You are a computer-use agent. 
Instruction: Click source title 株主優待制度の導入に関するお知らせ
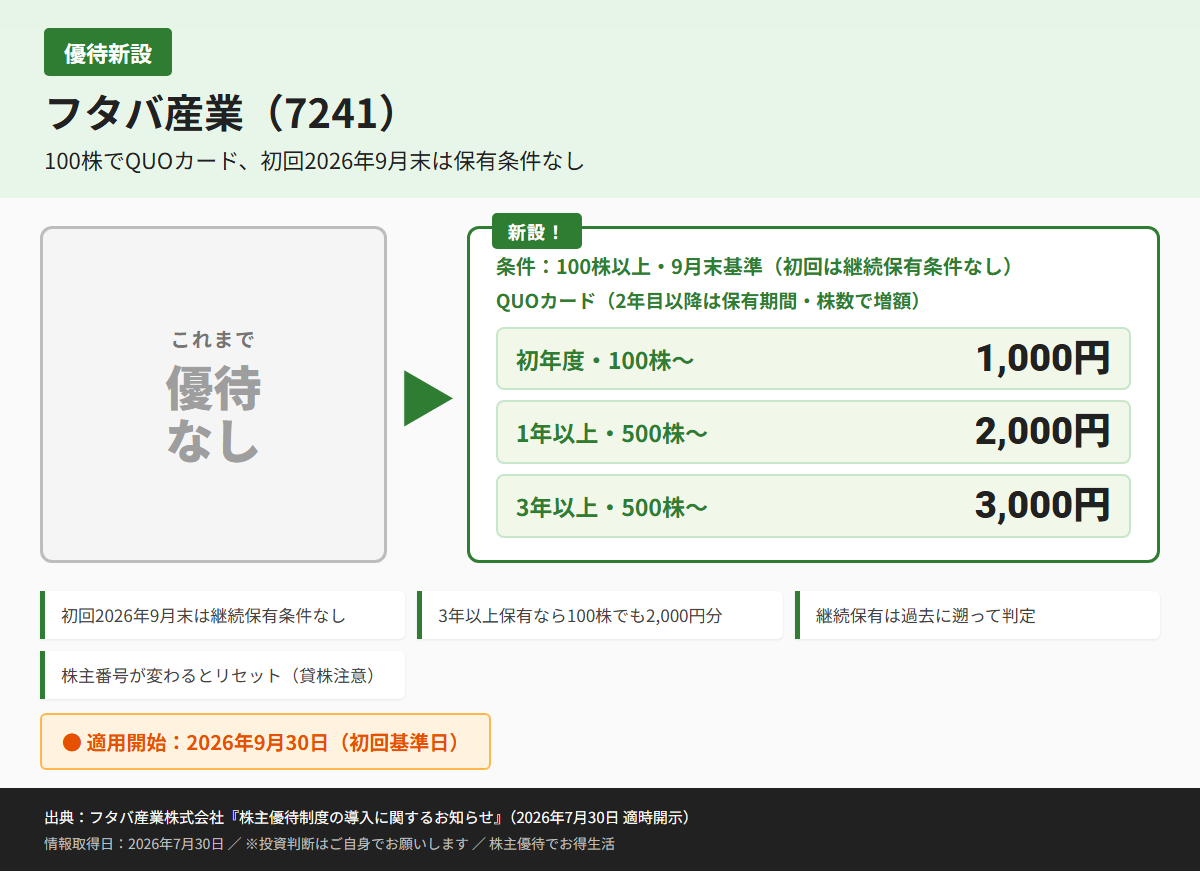(x=369, y=817)
